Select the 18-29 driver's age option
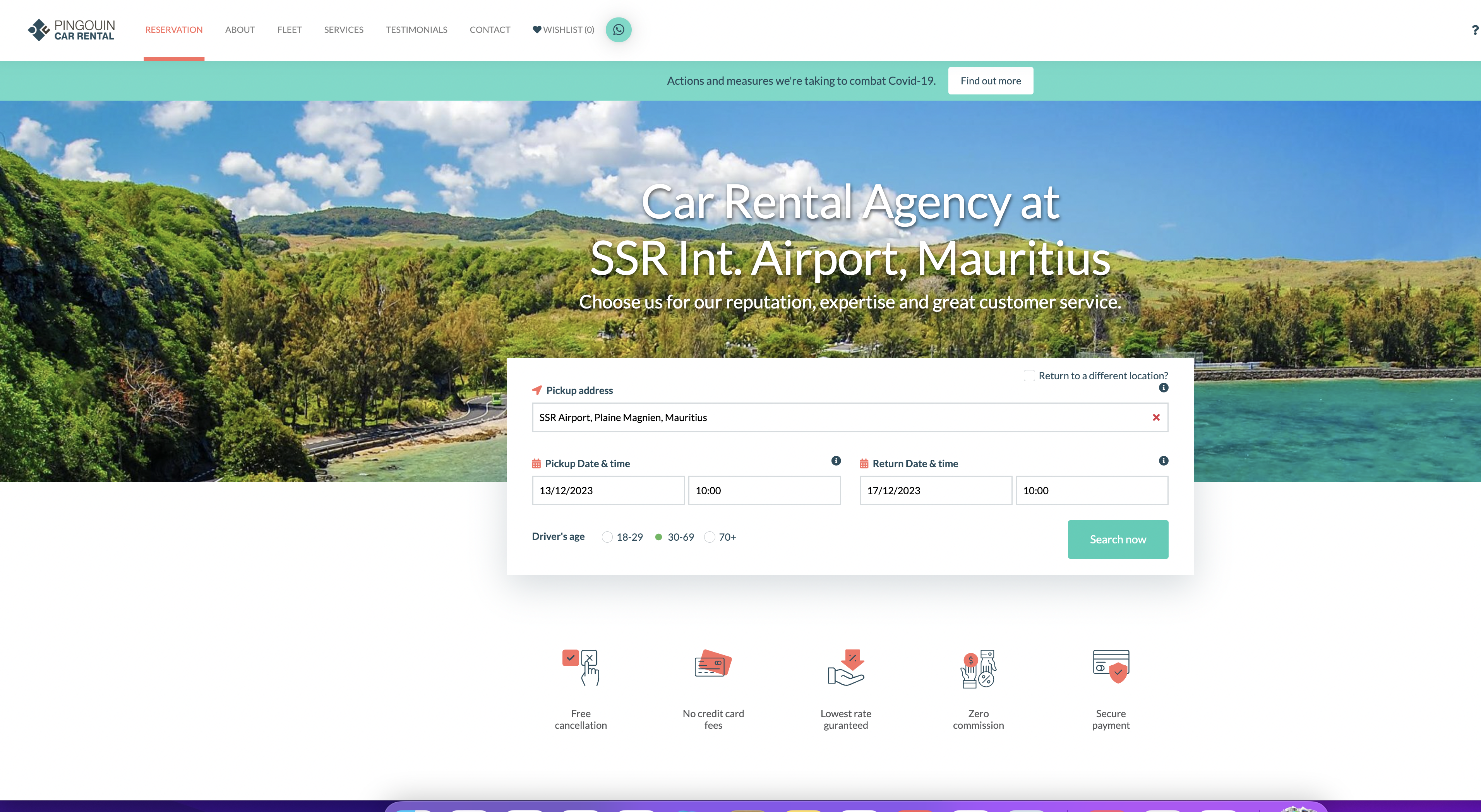This screenshot has width=1481, height=812. [x=607, y=537]
